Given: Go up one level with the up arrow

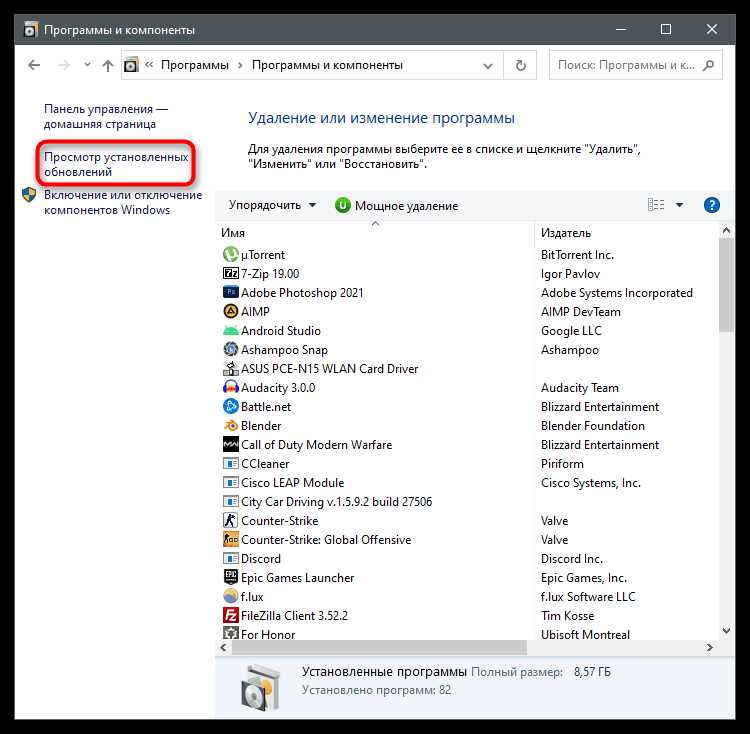Looking at the screenshot, I should 108,65.
